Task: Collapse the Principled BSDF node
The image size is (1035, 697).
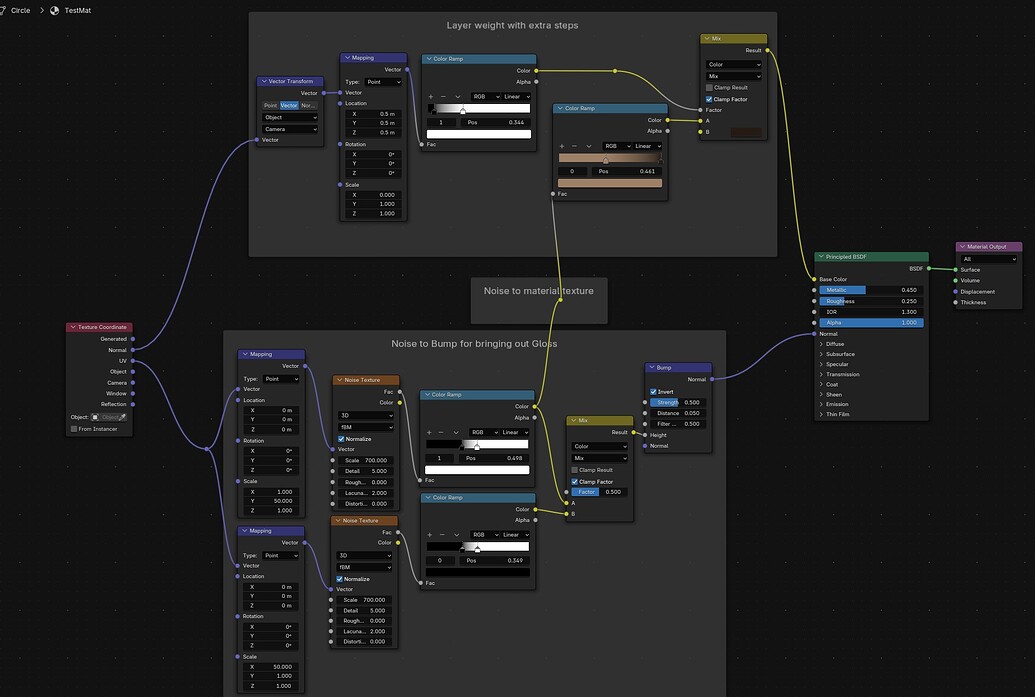Action: point(821,257)
